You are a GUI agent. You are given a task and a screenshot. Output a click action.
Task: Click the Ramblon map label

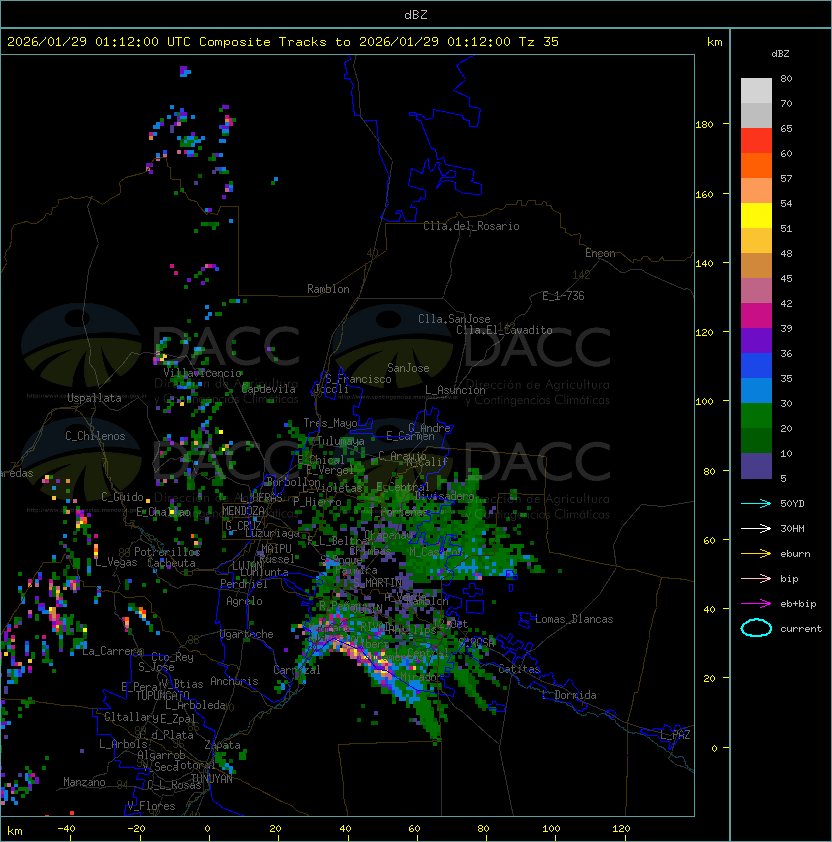pos(328,289)
